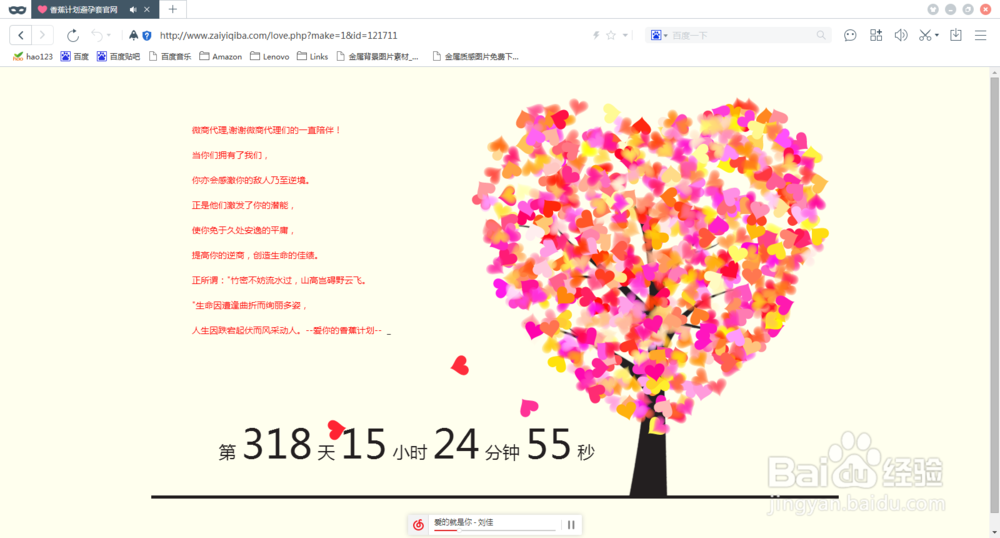Open the Amazon bookmarks folder
1000x538 pixels.
click(221, 57)
